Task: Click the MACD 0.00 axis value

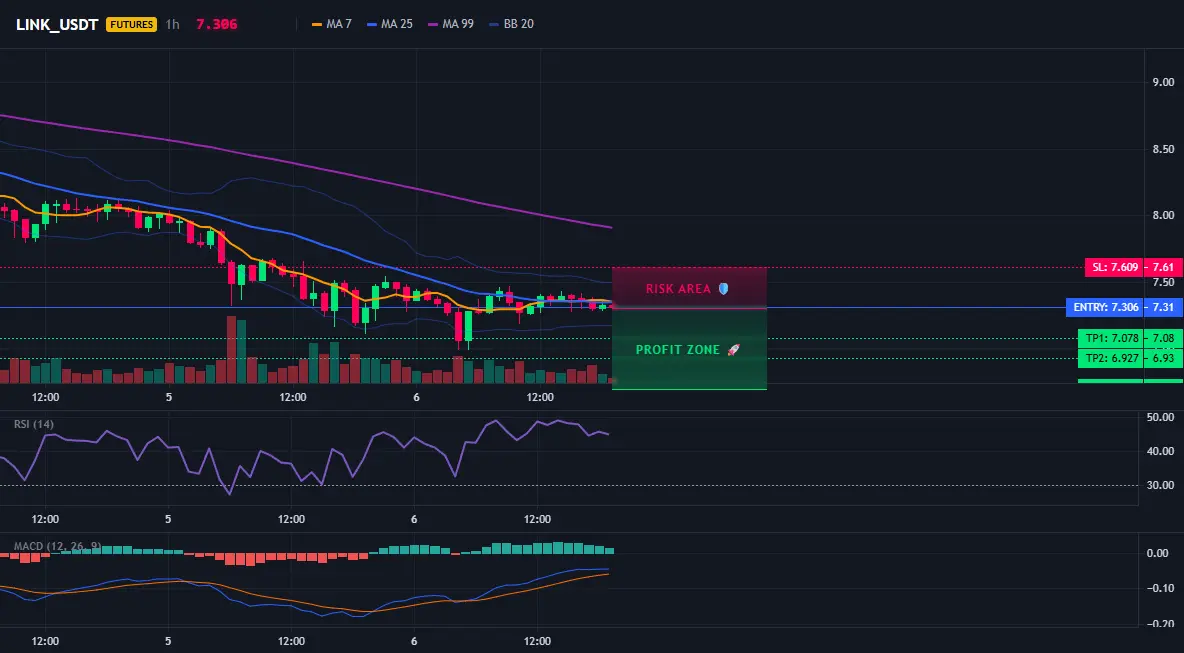Action: 1158,553
